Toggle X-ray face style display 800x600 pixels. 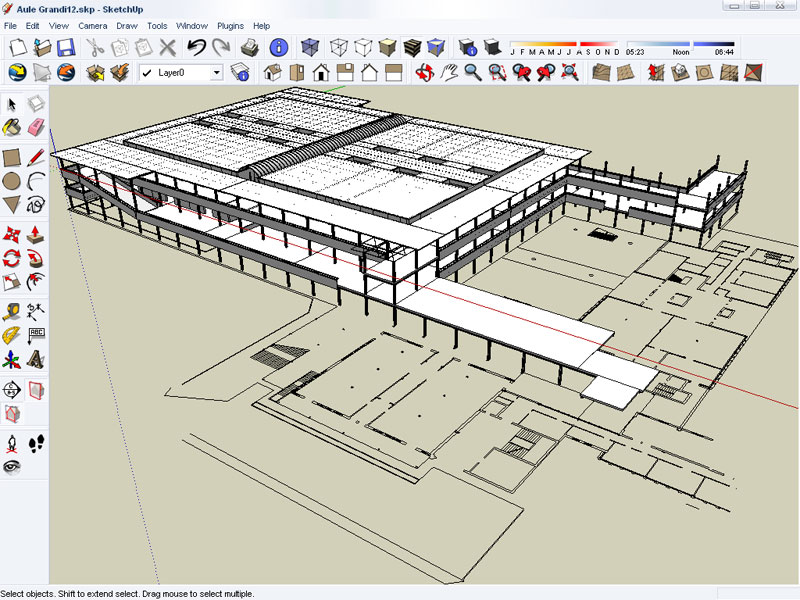(x=311, y=47)
